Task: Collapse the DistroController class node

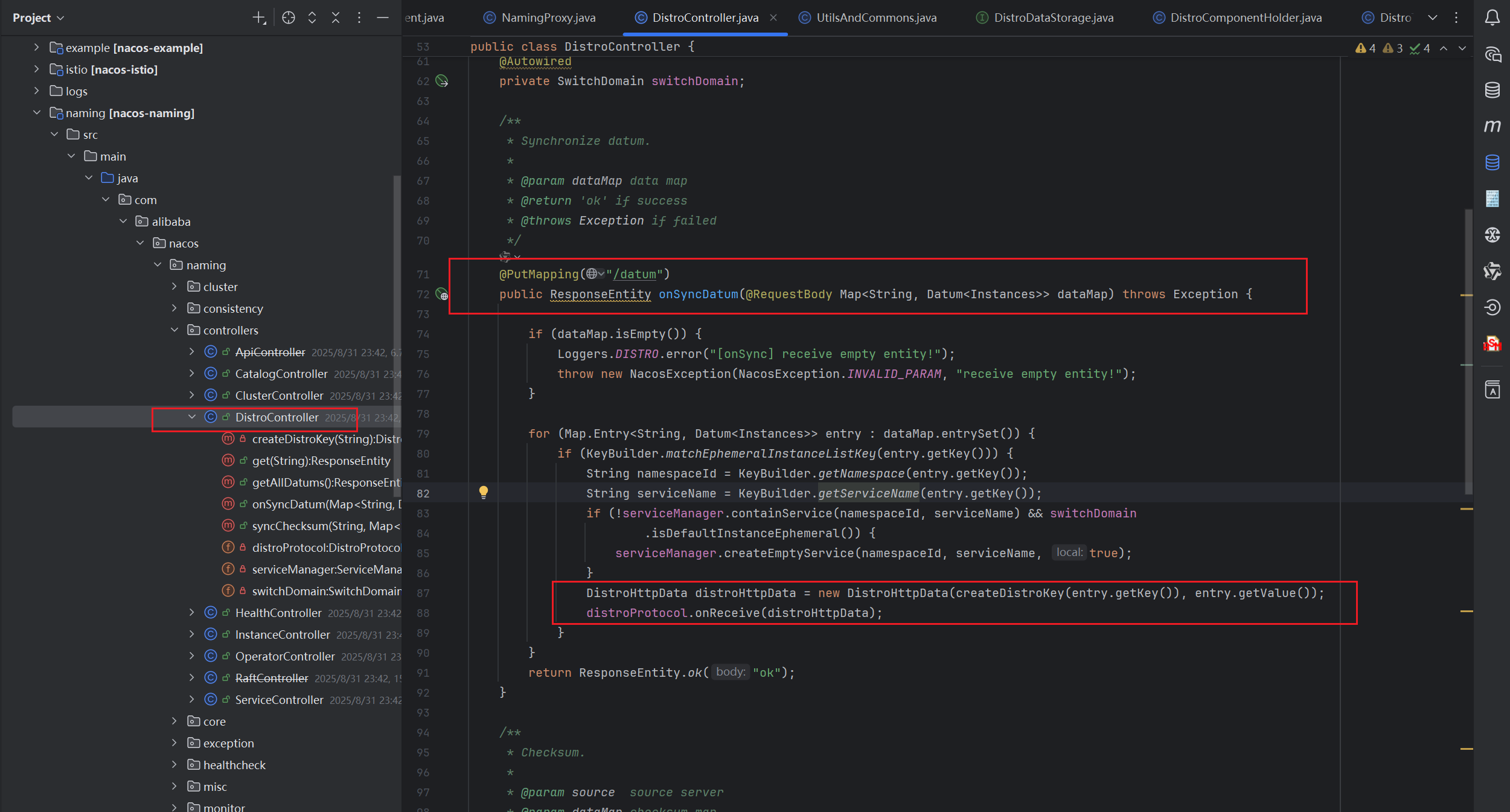Action: (192, 417)
